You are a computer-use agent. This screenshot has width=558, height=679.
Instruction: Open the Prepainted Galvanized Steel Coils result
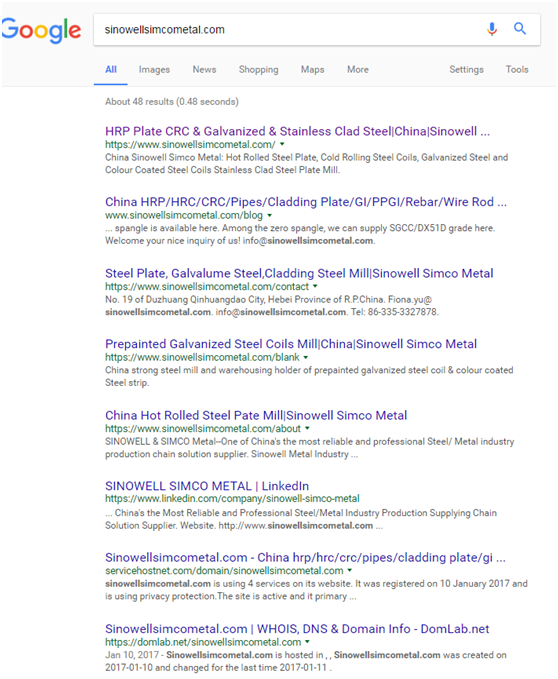point(291,344)
